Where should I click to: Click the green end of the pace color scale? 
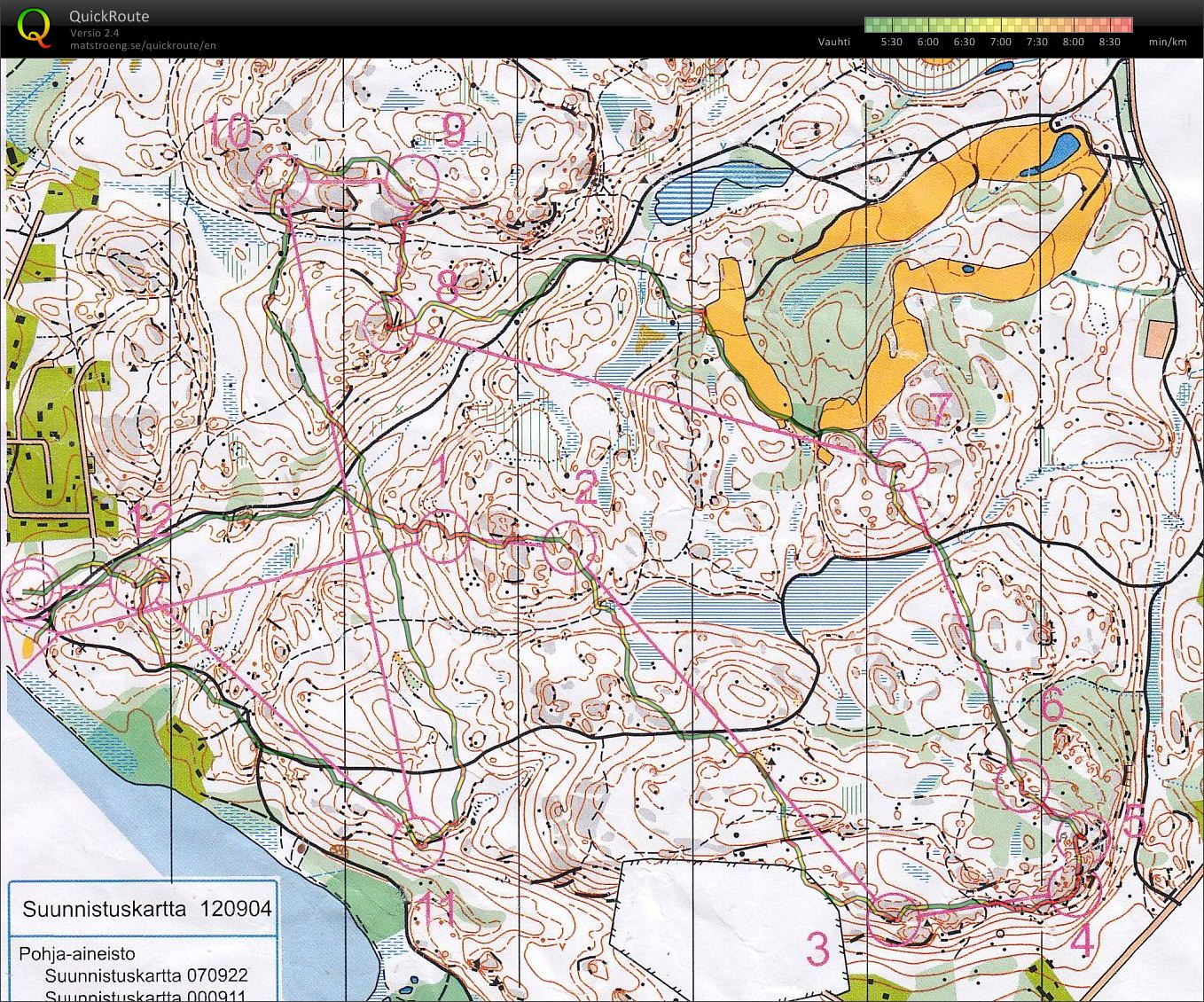[872, 25]
